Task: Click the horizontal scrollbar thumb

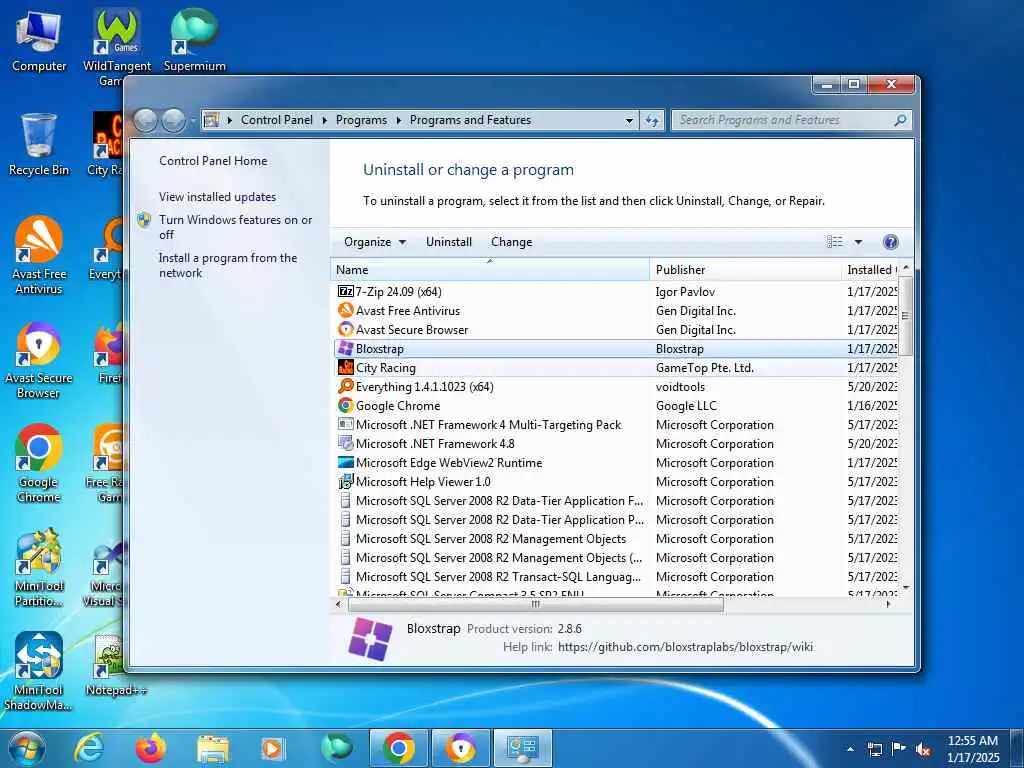Action: pos(536,605)
